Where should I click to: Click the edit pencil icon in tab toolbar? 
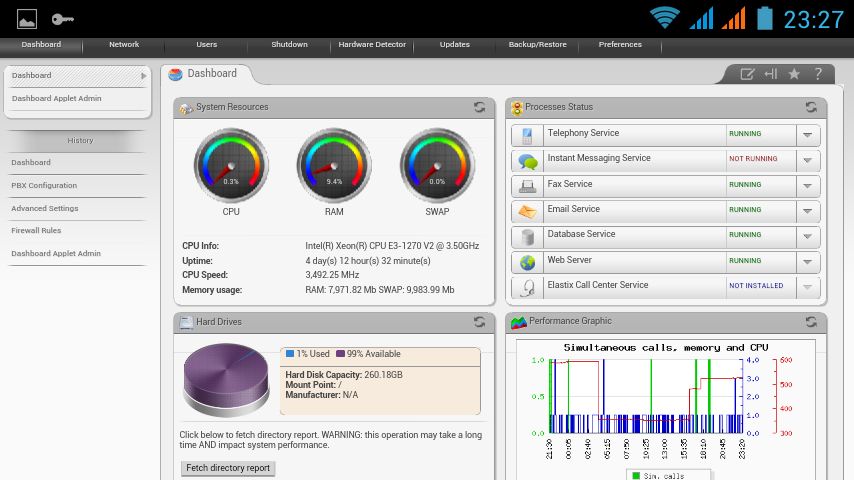[x=747, y=74]
